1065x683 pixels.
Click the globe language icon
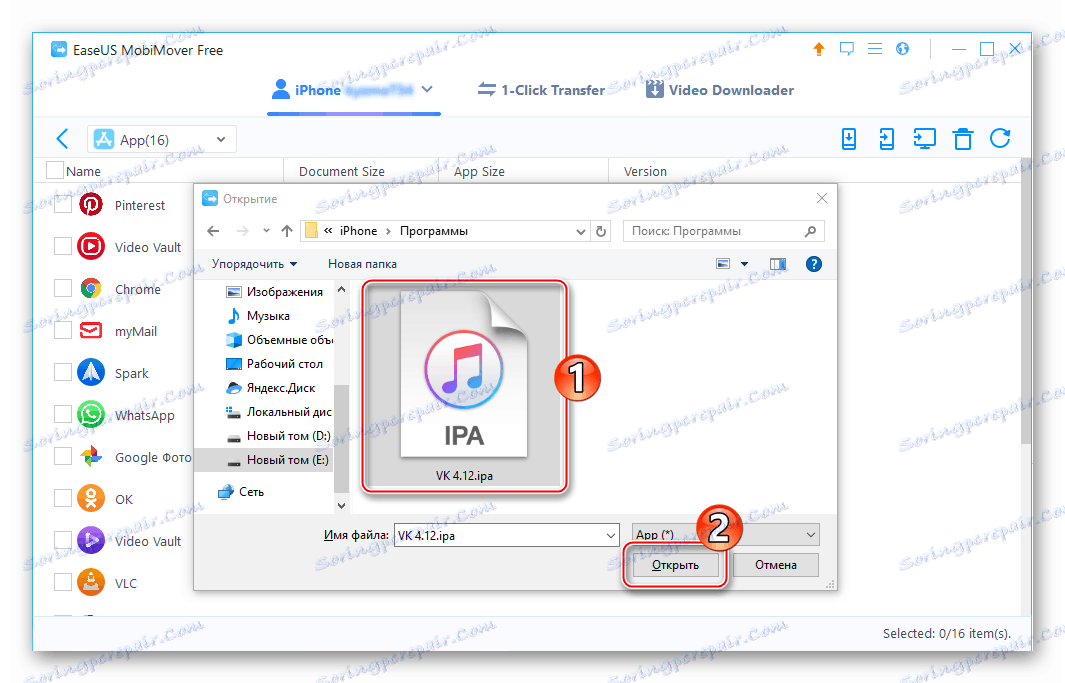pyautogui.click(x=902, y=49)
